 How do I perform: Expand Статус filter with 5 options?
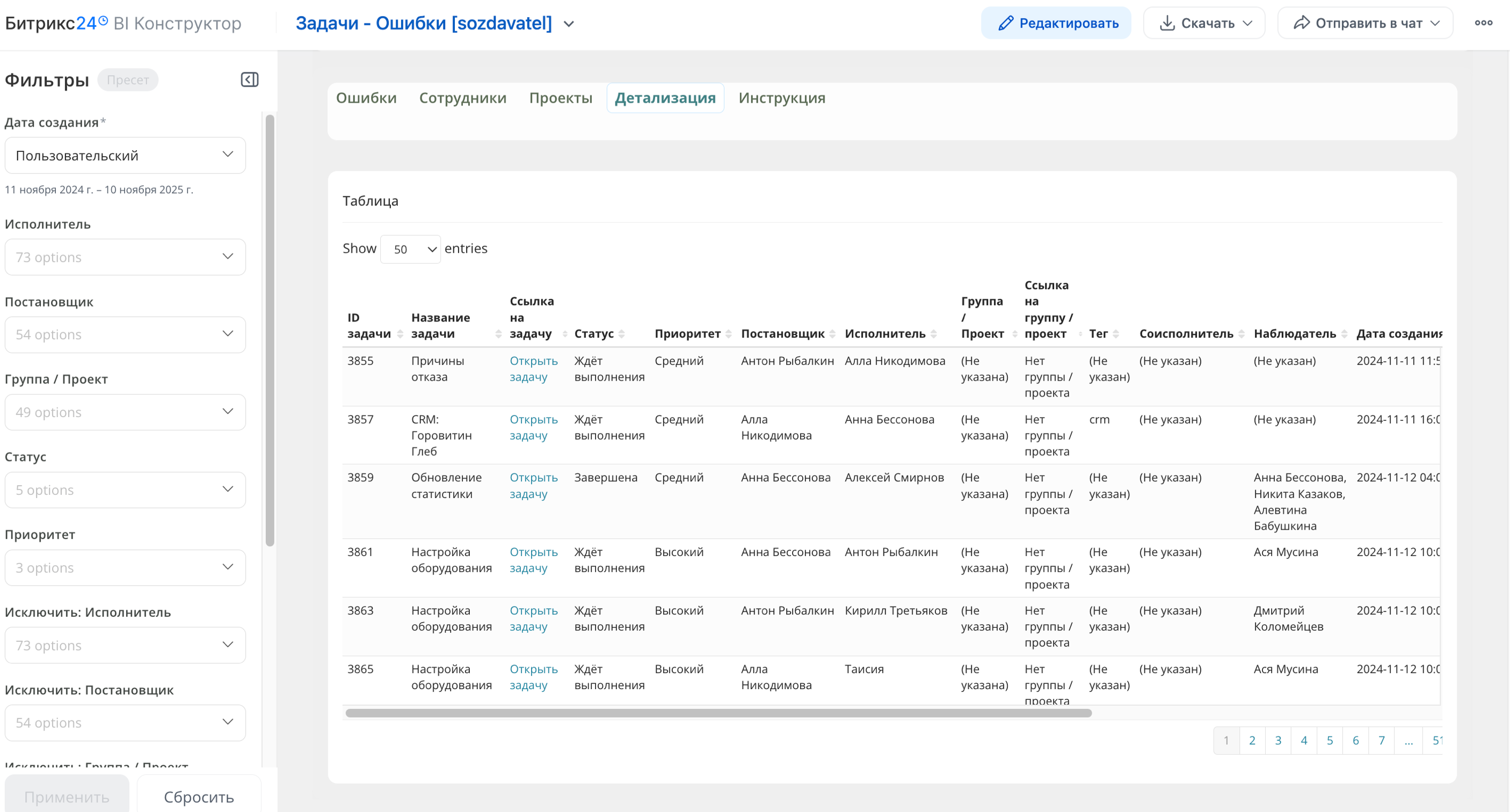click(x=125, y=490)
